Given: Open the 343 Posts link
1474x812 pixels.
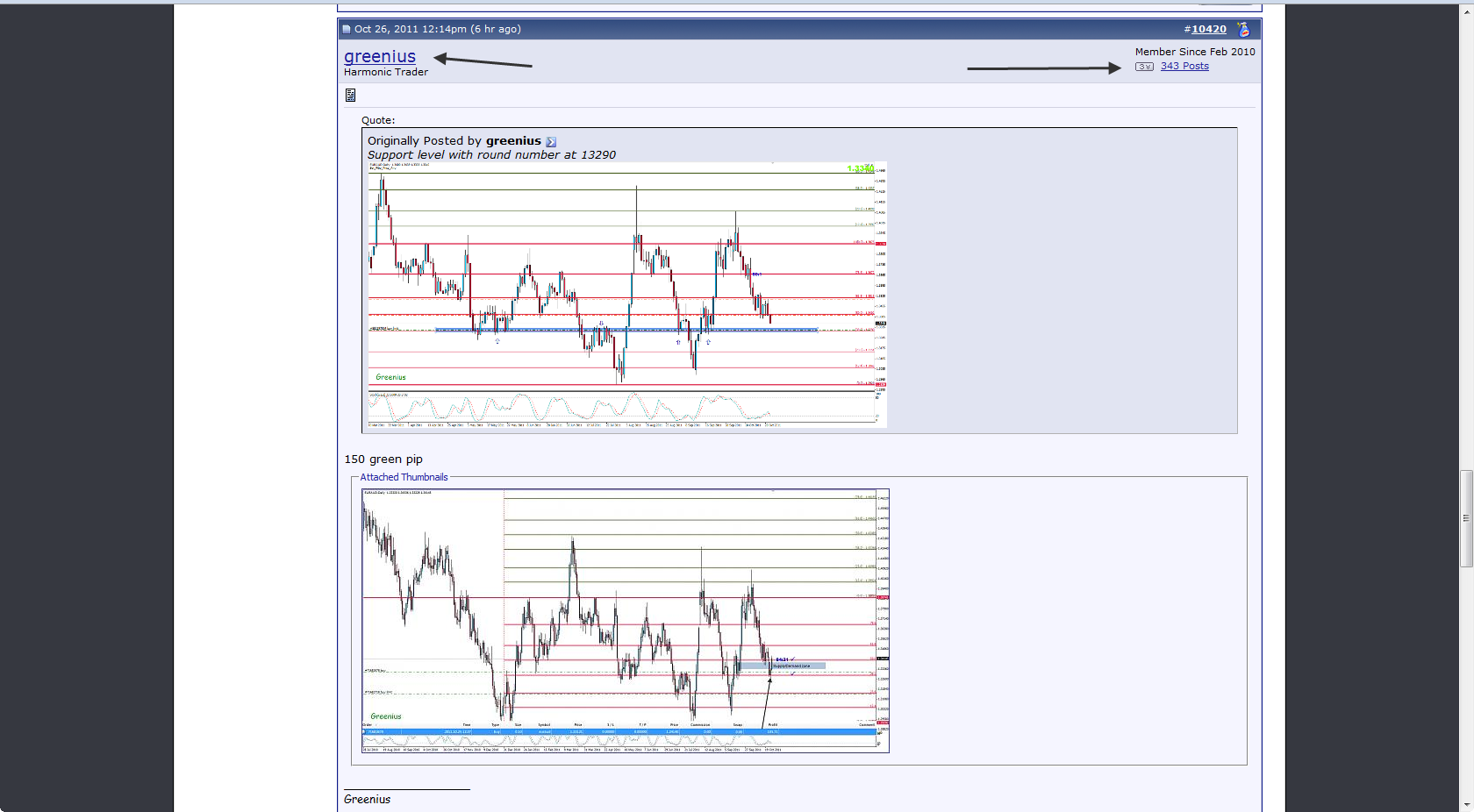Looking at the screenshot, I should [x=1184, y=66].
